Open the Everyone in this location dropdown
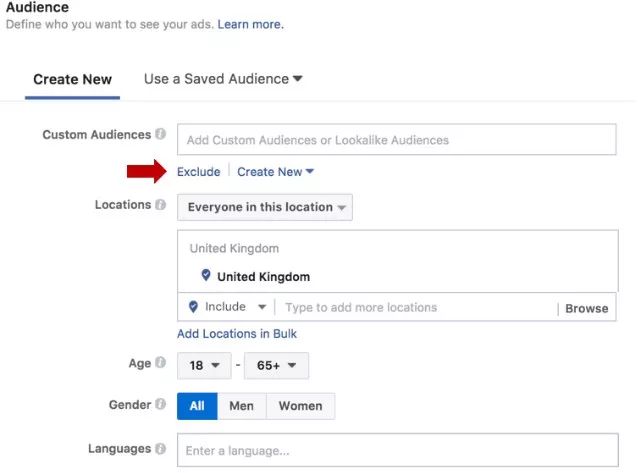 [x=265, y=207]
